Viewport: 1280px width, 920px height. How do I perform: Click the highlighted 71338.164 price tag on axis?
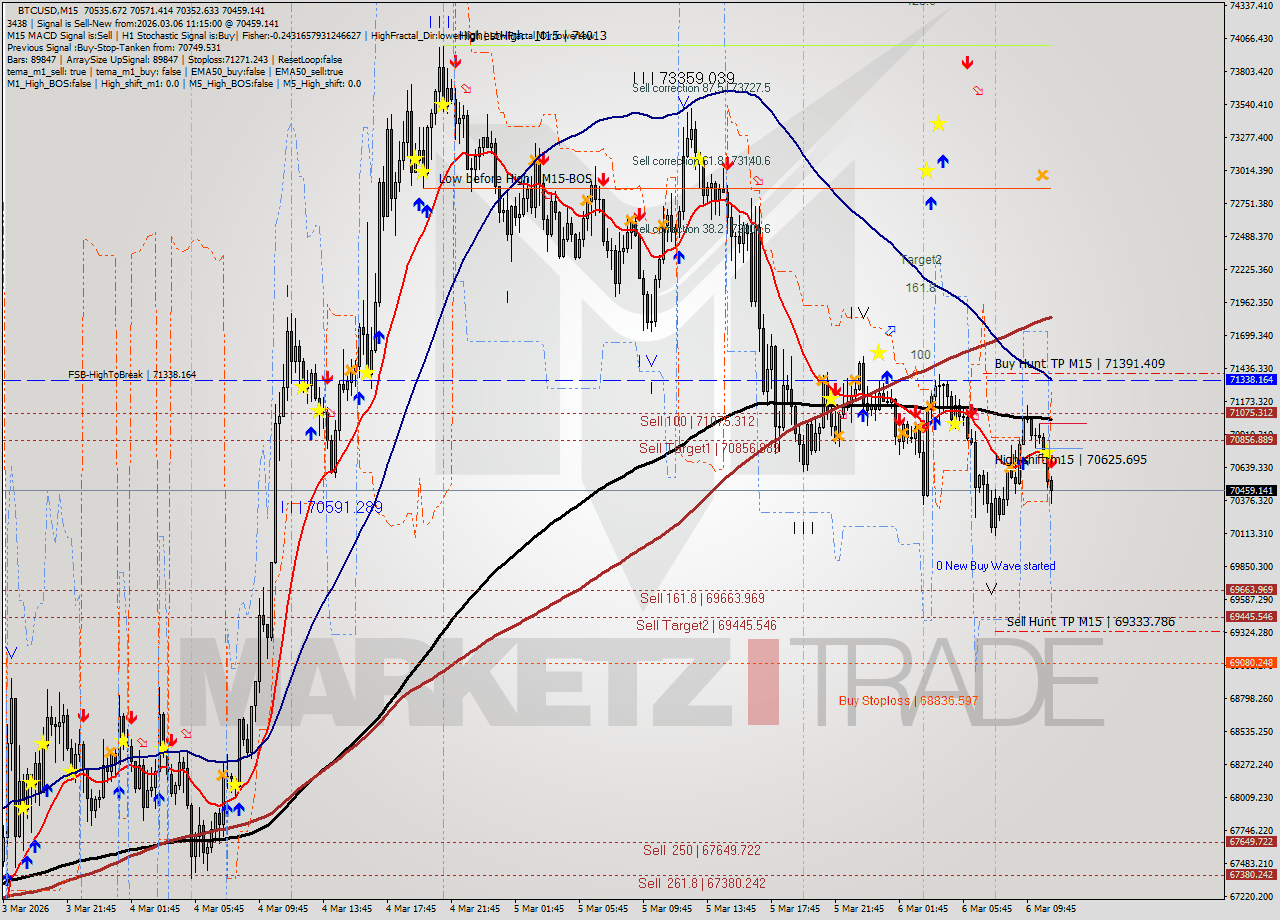pos(1252,381)
